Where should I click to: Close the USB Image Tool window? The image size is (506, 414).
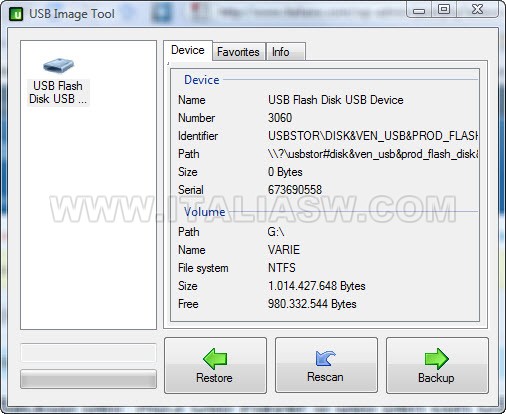click(x=477, y=10)
